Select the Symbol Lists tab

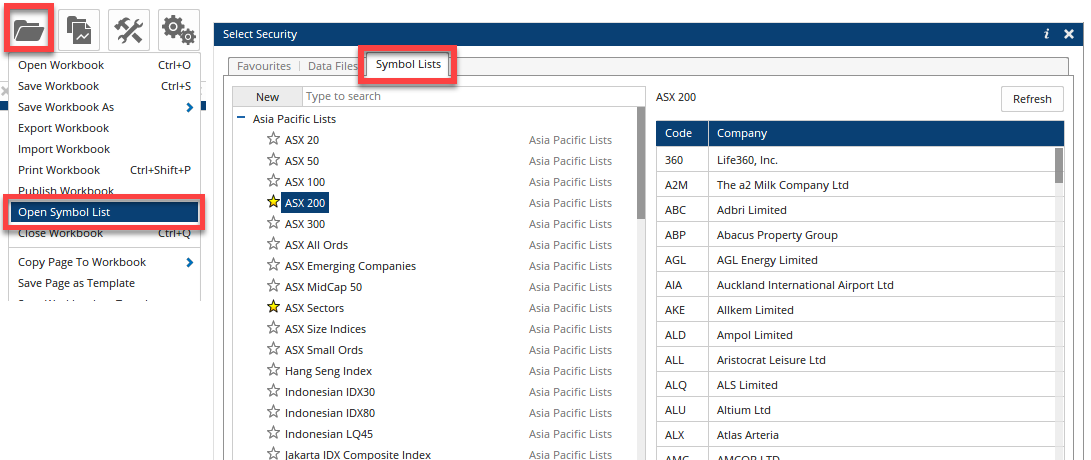coord(408,65)
